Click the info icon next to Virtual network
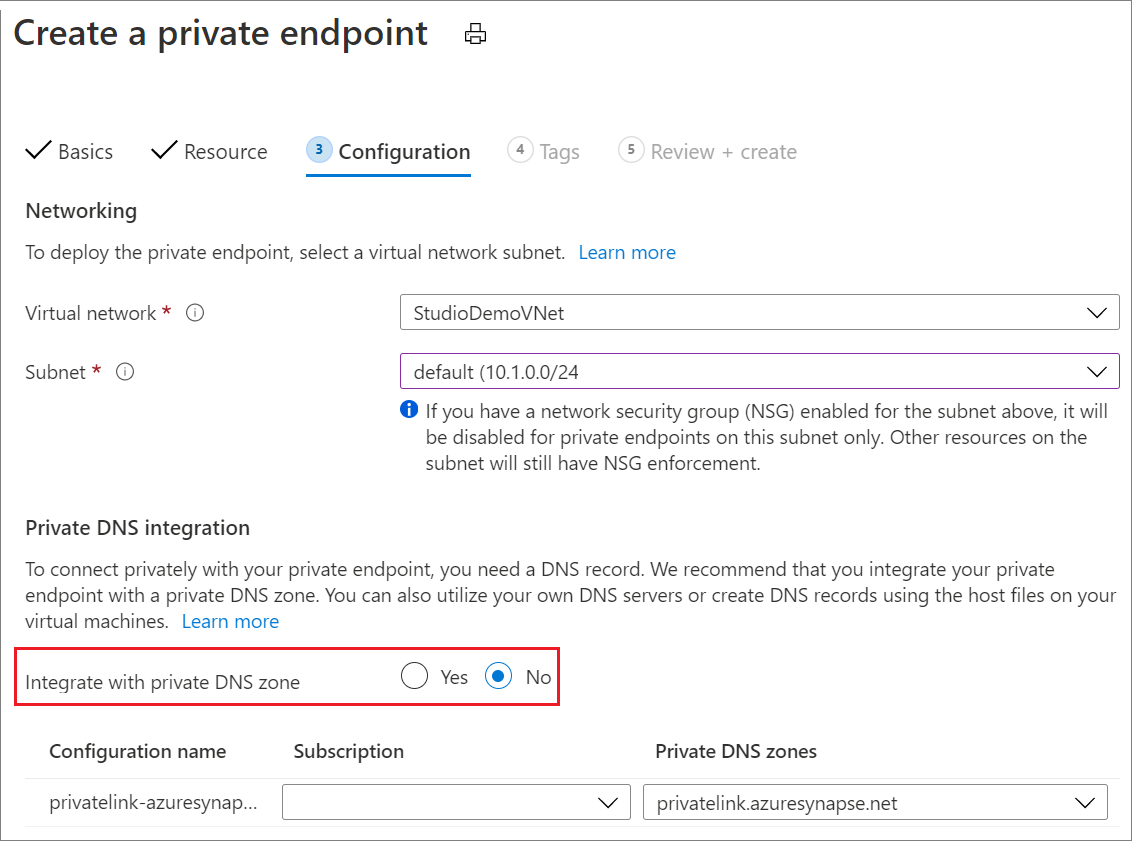 pyautogui.click(x=196, y=312)
